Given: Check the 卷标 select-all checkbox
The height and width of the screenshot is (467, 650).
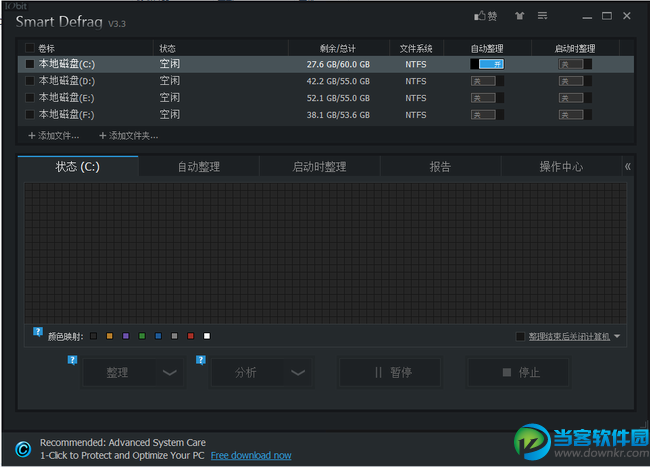Looking at the screenshot, I should pos(30,48).
